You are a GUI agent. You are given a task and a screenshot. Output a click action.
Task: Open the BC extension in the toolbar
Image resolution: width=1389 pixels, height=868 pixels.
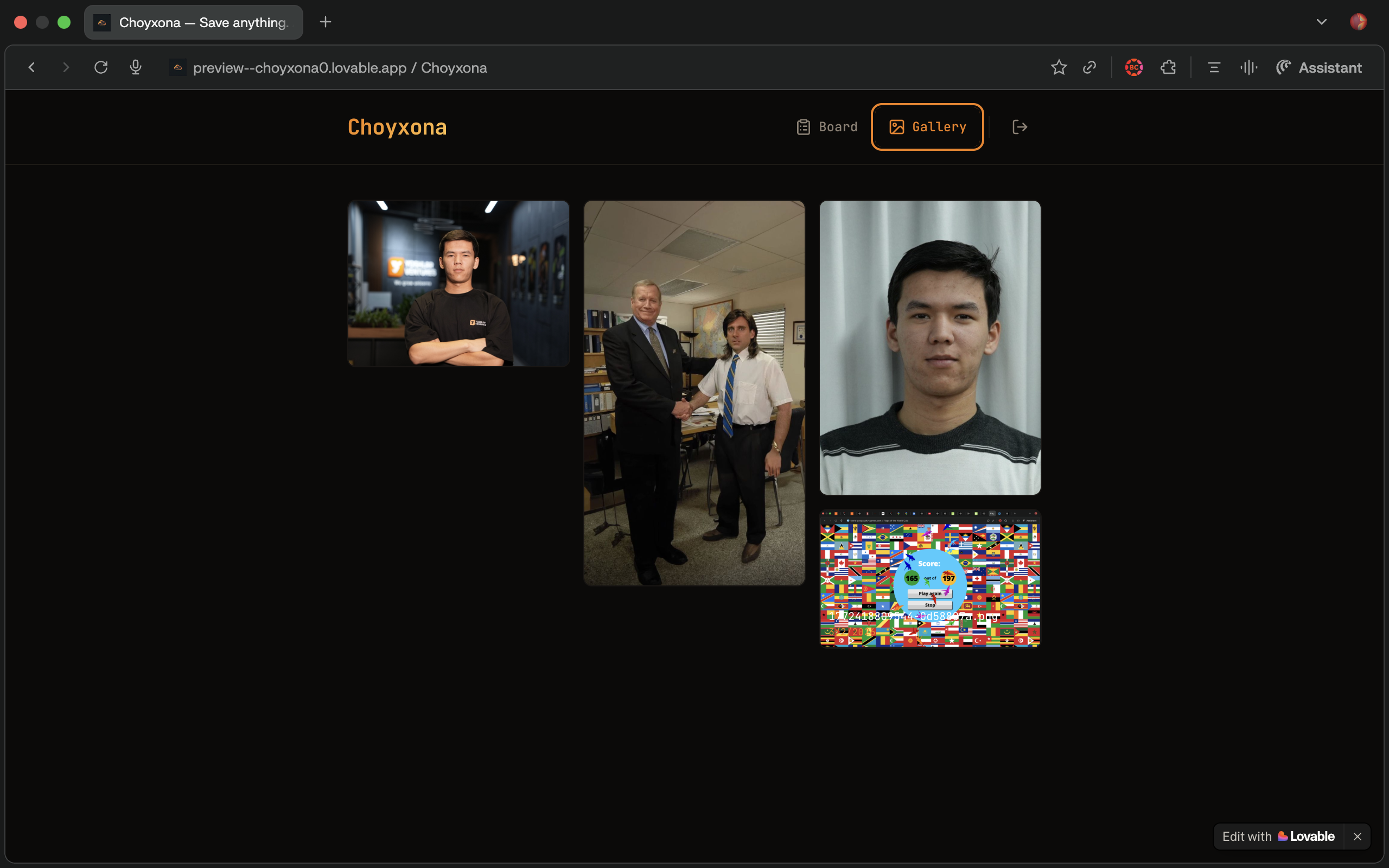tap(1134, 67)
